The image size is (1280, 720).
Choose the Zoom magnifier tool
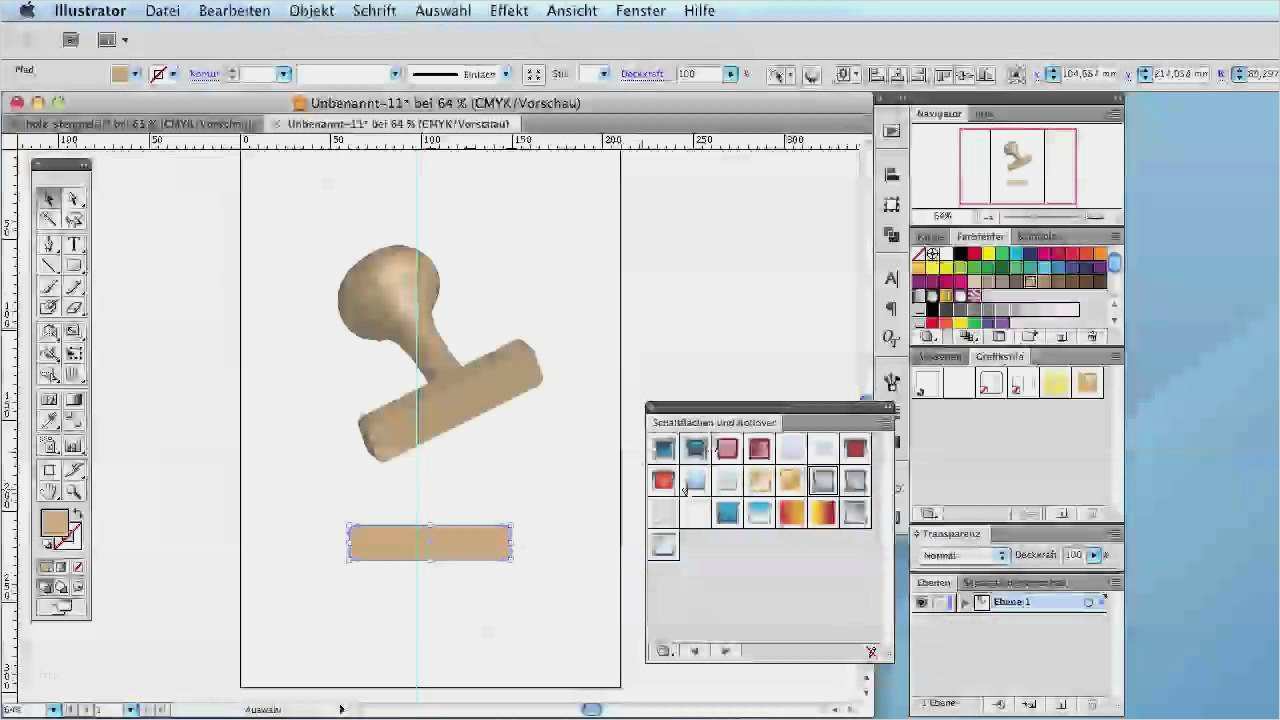74,492
